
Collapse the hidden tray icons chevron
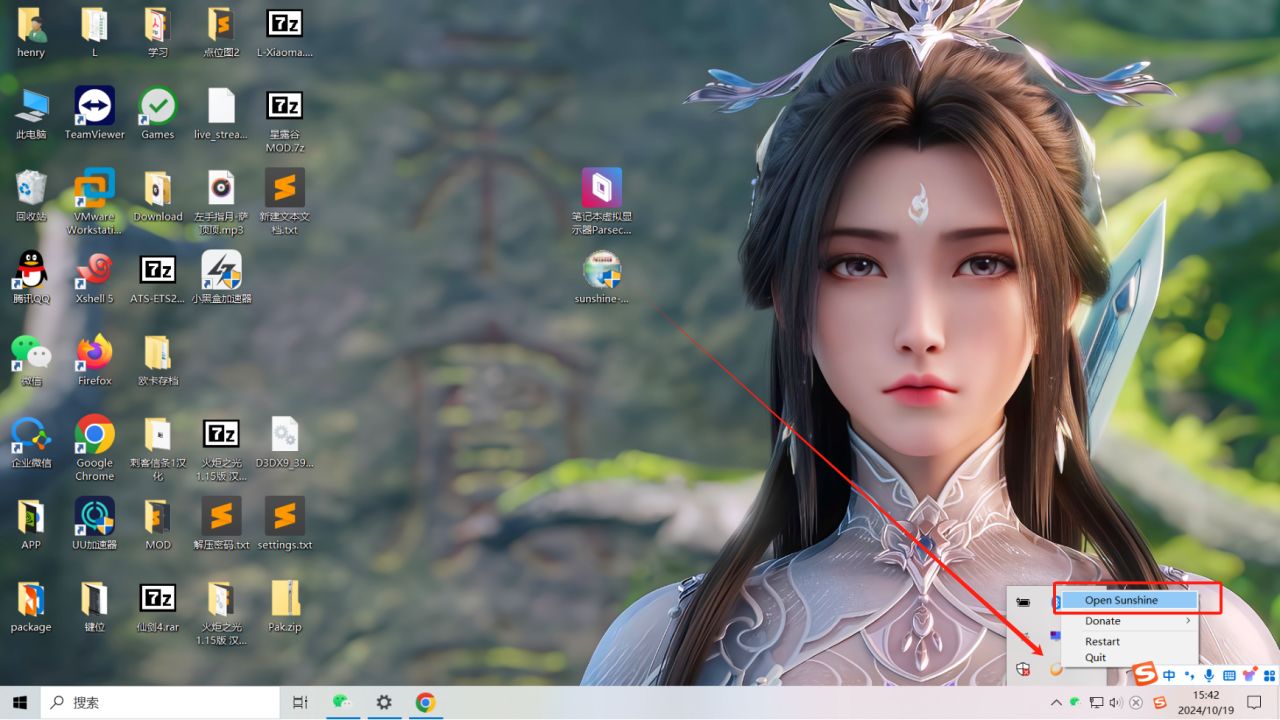tap(1056, 703)
